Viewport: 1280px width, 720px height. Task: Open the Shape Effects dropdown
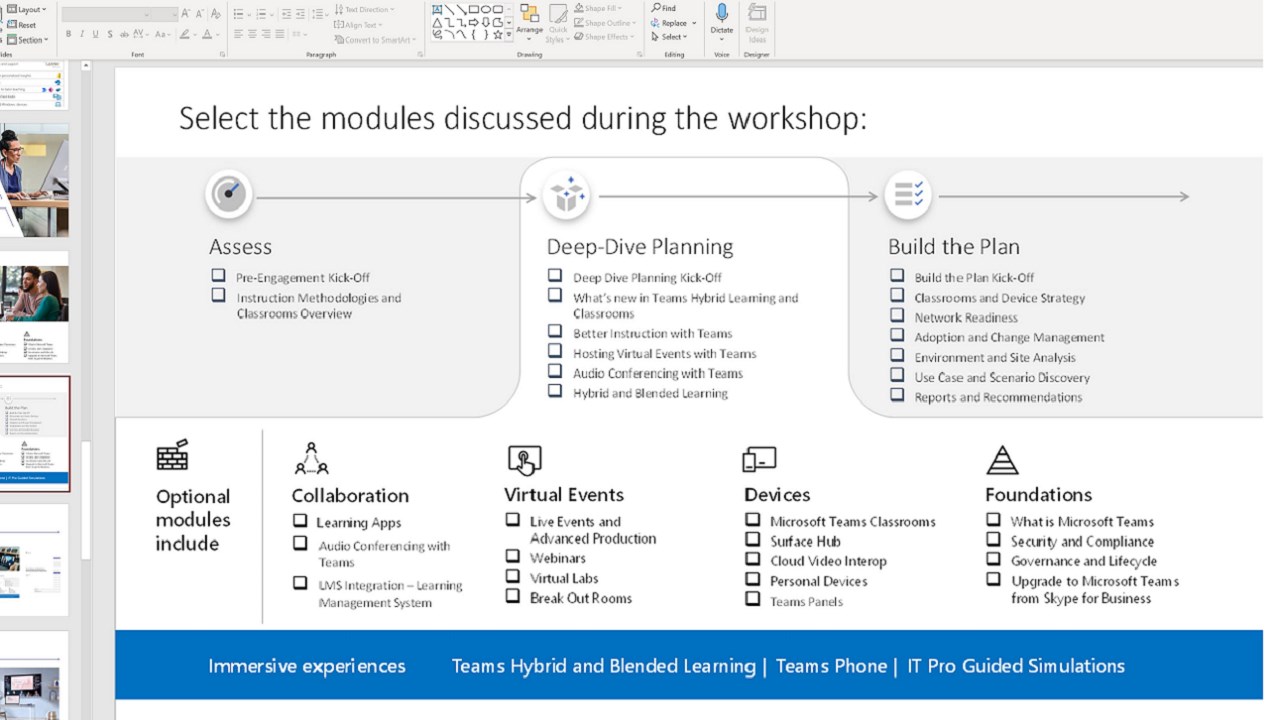[603, 38]
